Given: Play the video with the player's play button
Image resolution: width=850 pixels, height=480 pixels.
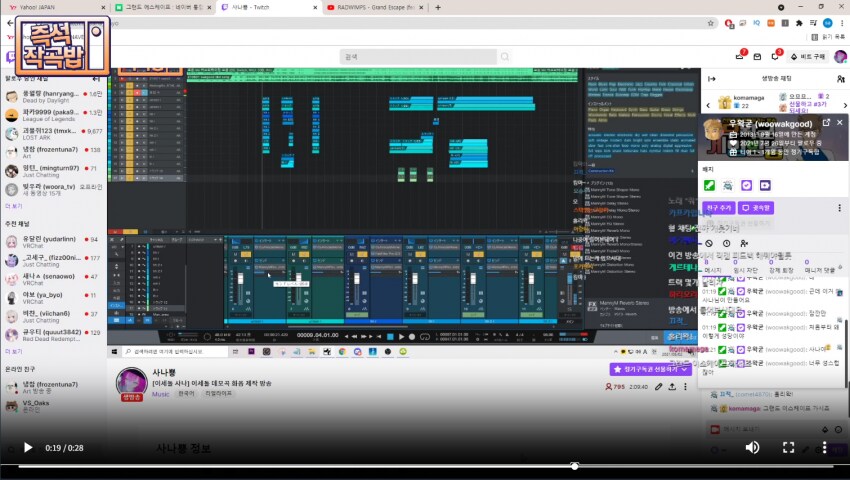Looking at the screenshot, I should point(28,447).
